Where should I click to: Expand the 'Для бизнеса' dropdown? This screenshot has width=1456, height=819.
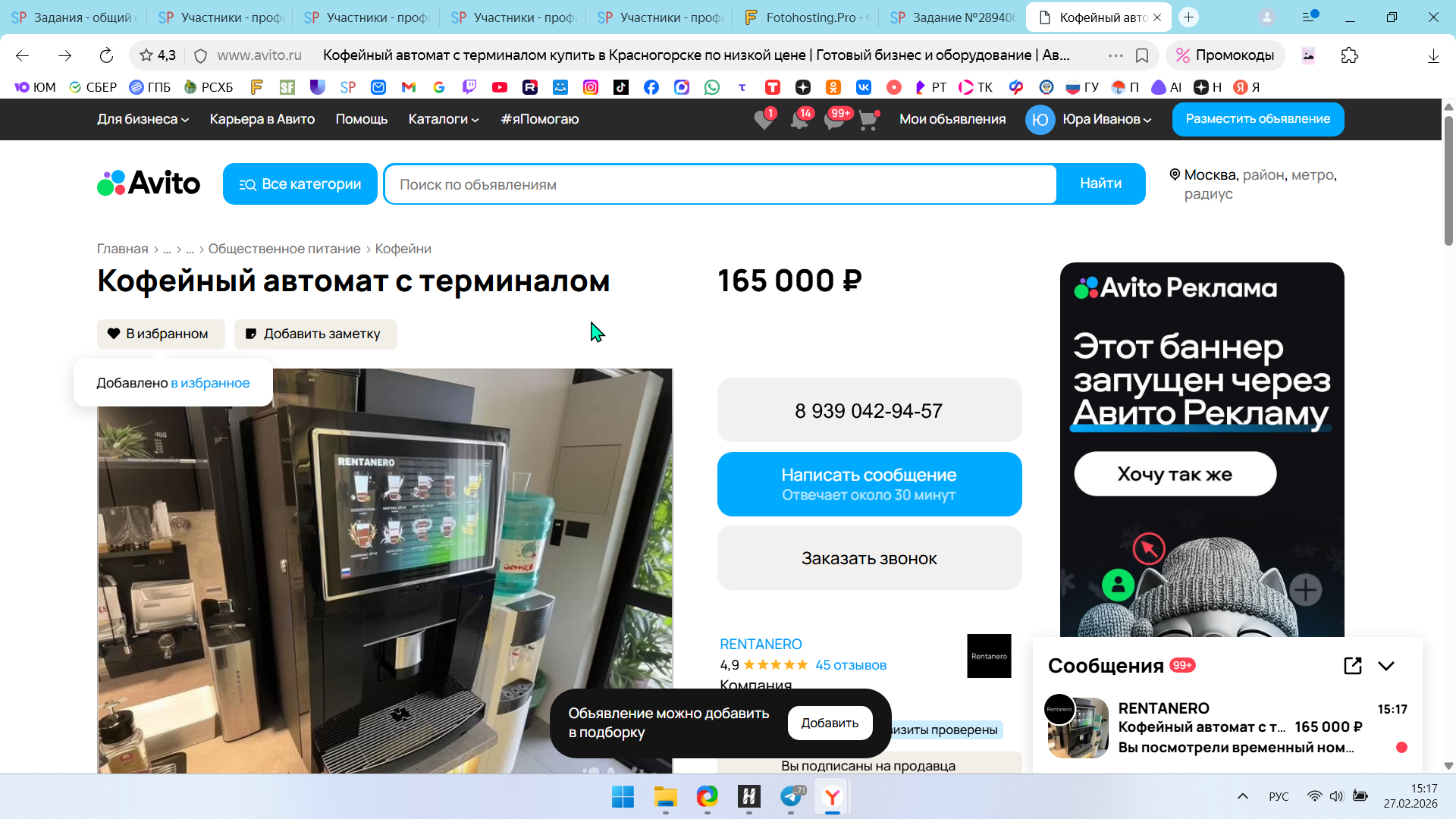[143, 119]
